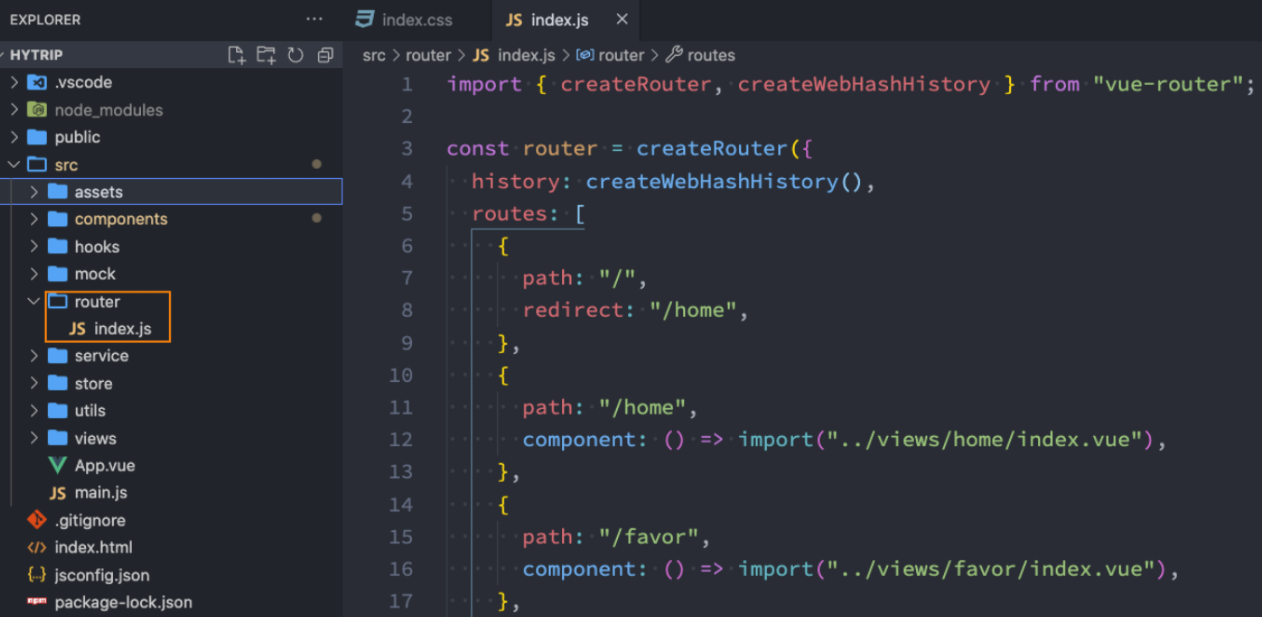Expand the hooks folder chevron

(x=34, y=247)
